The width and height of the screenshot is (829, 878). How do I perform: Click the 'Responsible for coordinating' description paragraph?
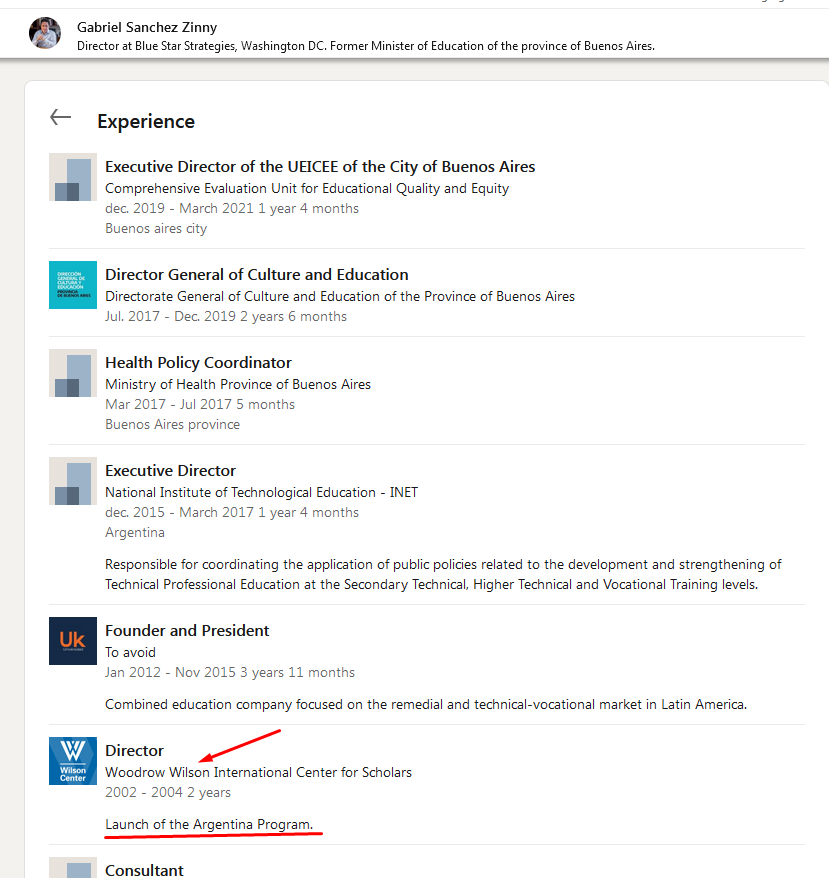click(x=443, y=575)
